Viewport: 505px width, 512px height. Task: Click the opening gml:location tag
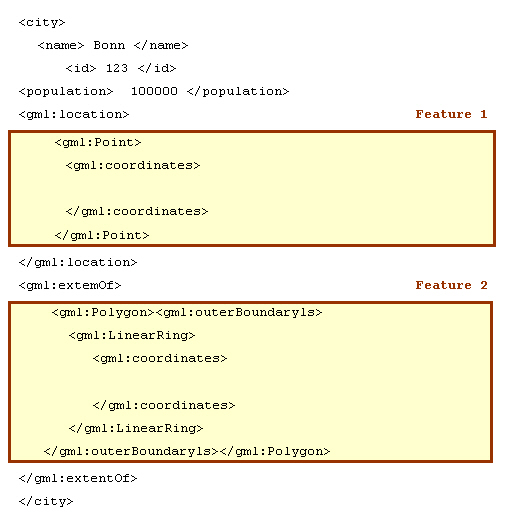[74, 115]
